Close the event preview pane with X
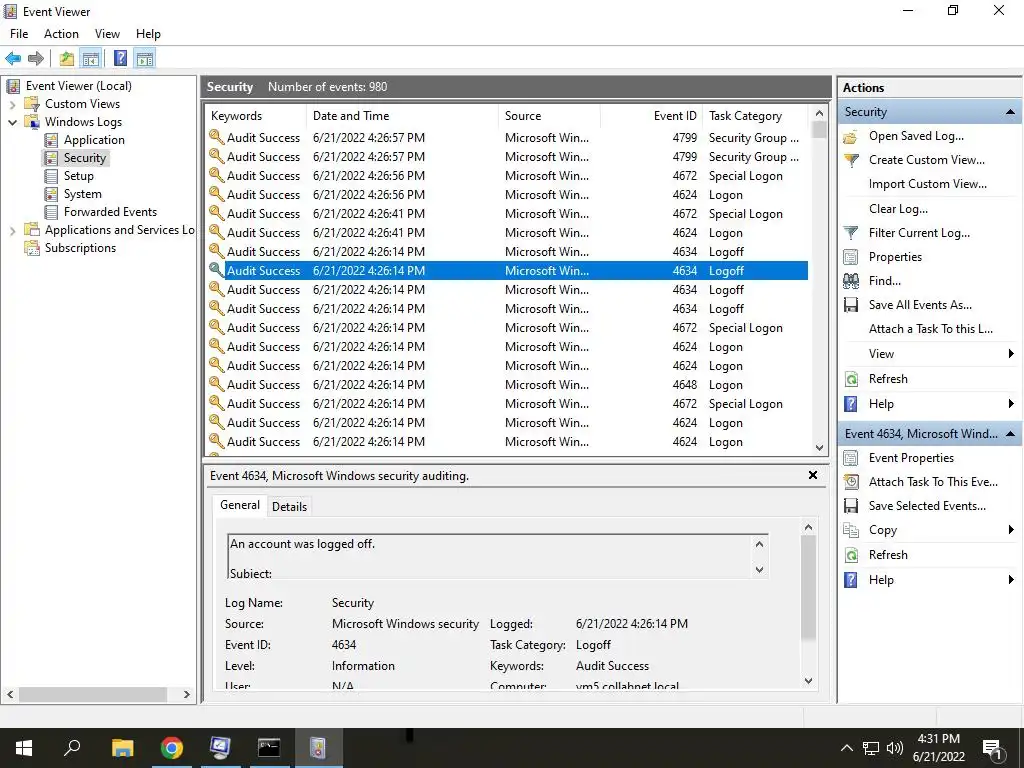1024x768 pixels. tap(813, 475)
